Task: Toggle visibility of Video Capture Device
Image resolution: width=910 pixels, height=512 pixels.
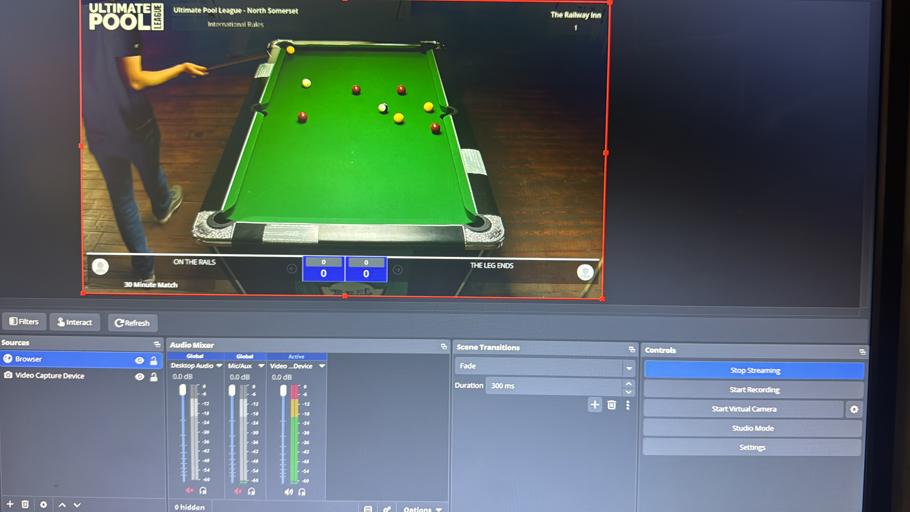Action: pyautogui.click(x=139, y=377)
